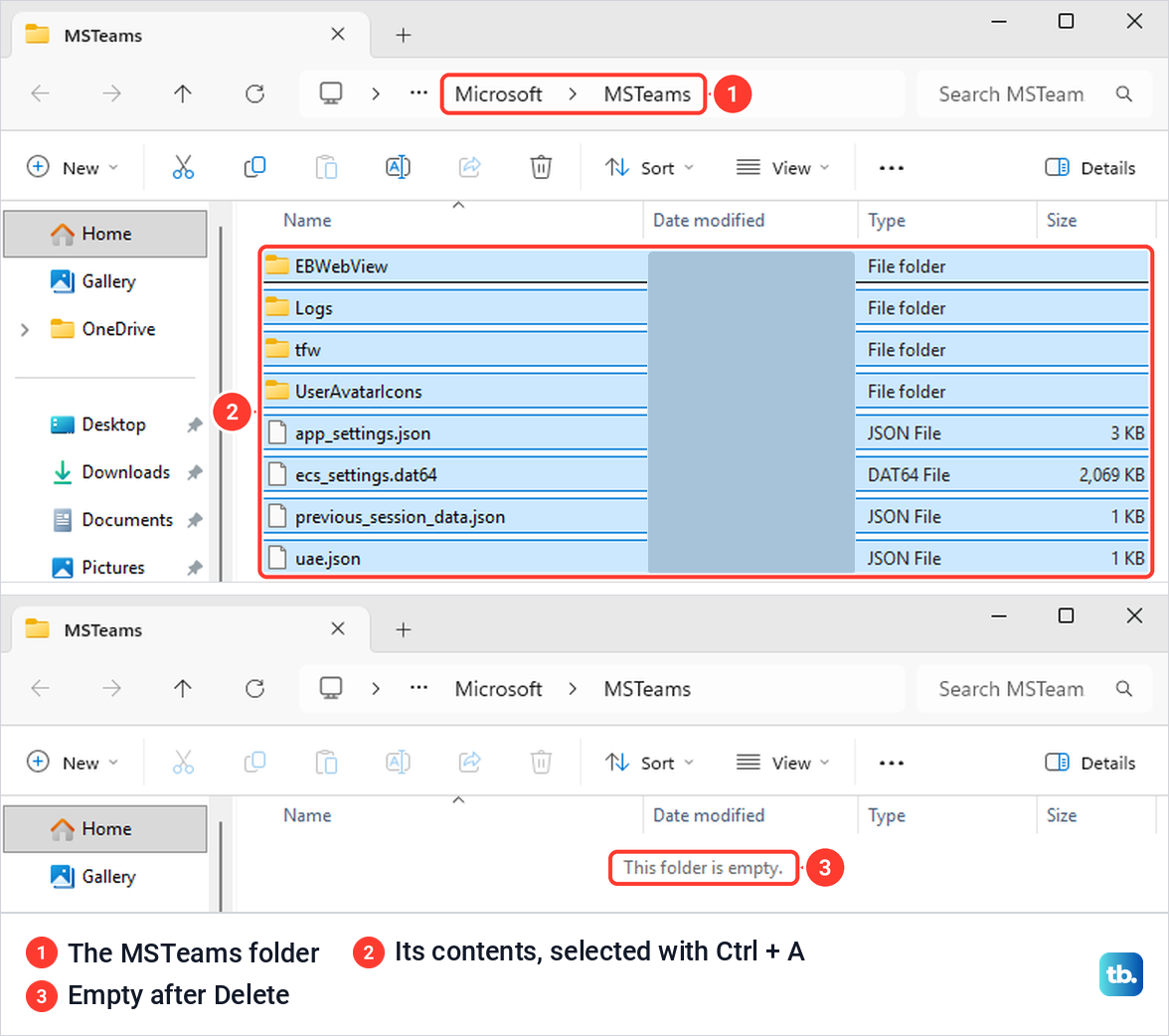This screenshot has width=1169, height=1036.
Task: Select EBWebView folder
Action: click(x=706, y=266)
